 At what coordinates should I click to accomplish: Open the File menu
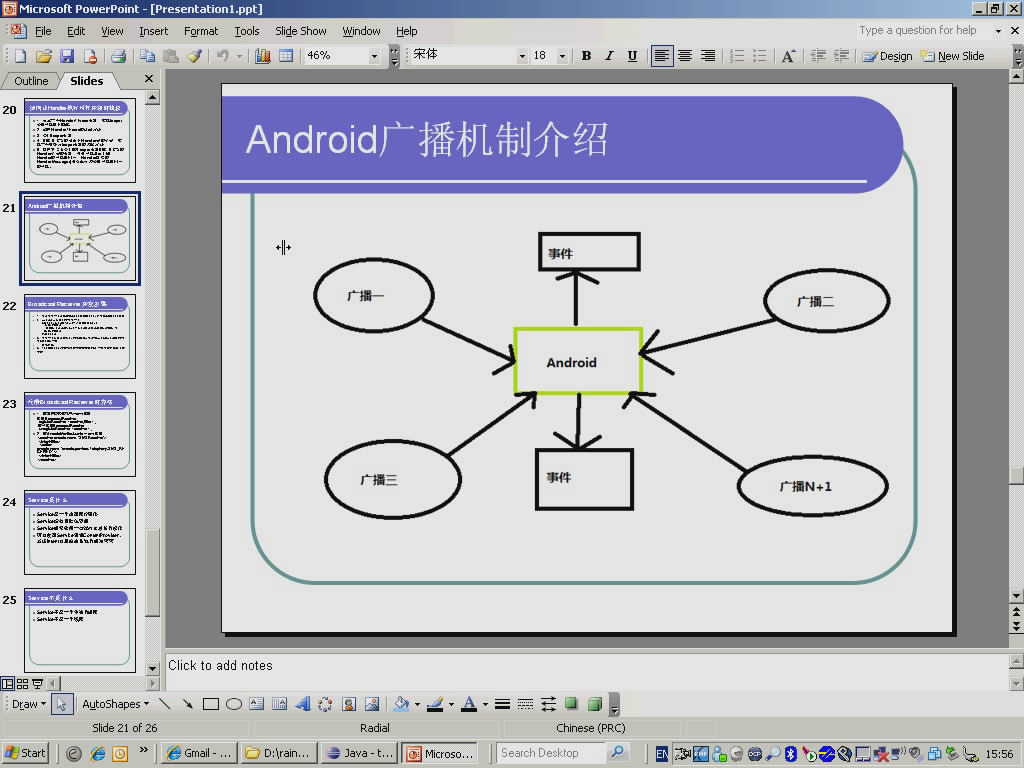point(43,31)
